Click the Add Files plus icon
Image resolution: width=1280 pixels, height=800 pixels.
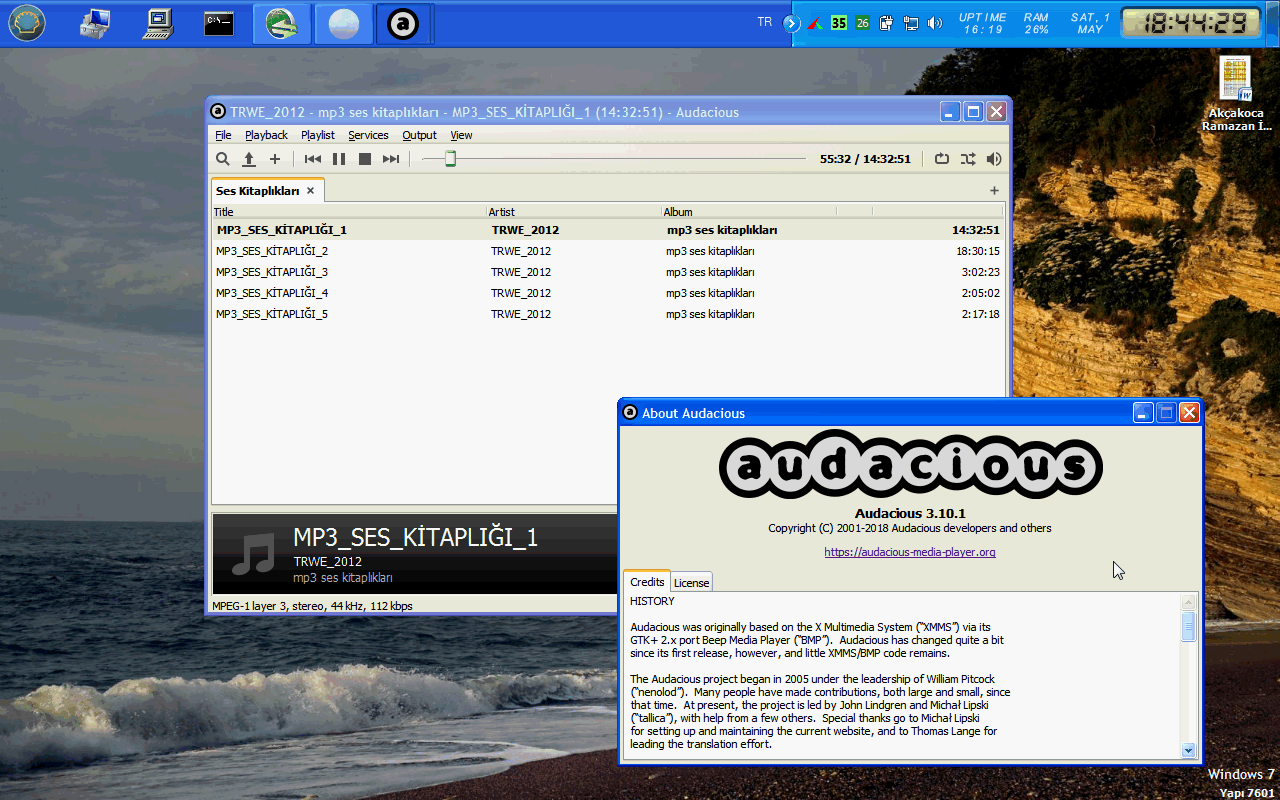(275, 159)
